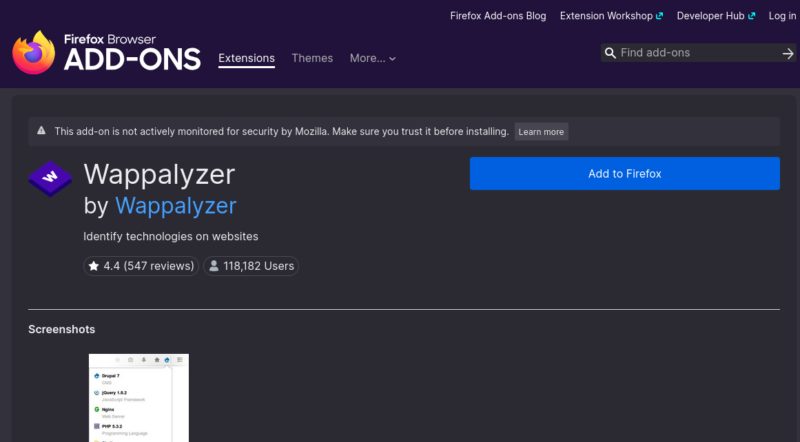Click the Wappalyzer extension title

point(159,175)
